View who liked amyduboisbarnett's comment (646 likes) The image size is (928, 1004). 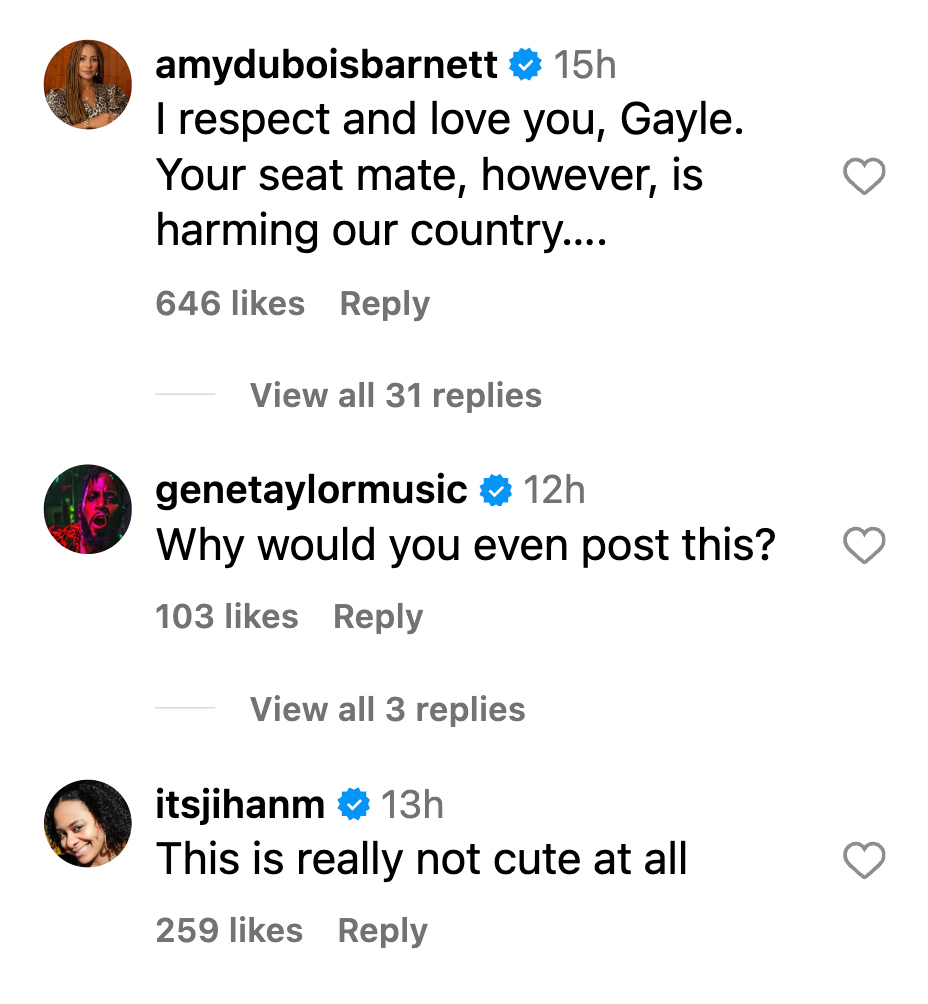230,303
